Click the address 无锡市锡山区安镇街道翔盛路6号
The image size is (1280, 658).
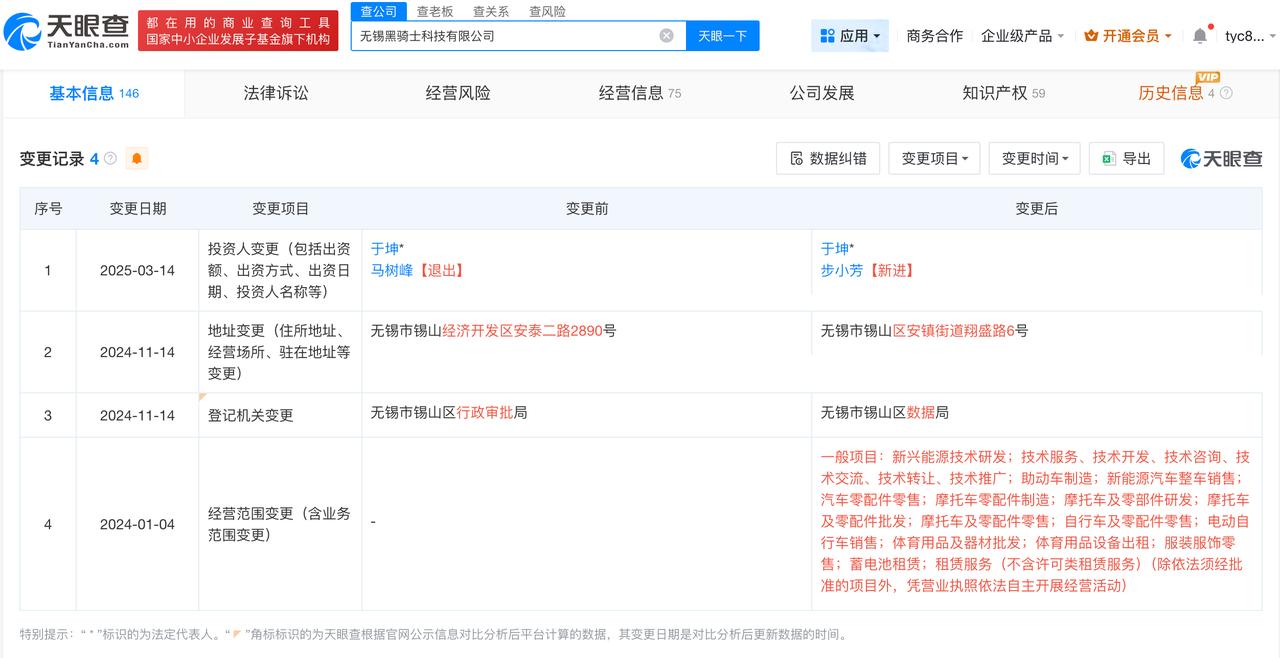[924, 330]
